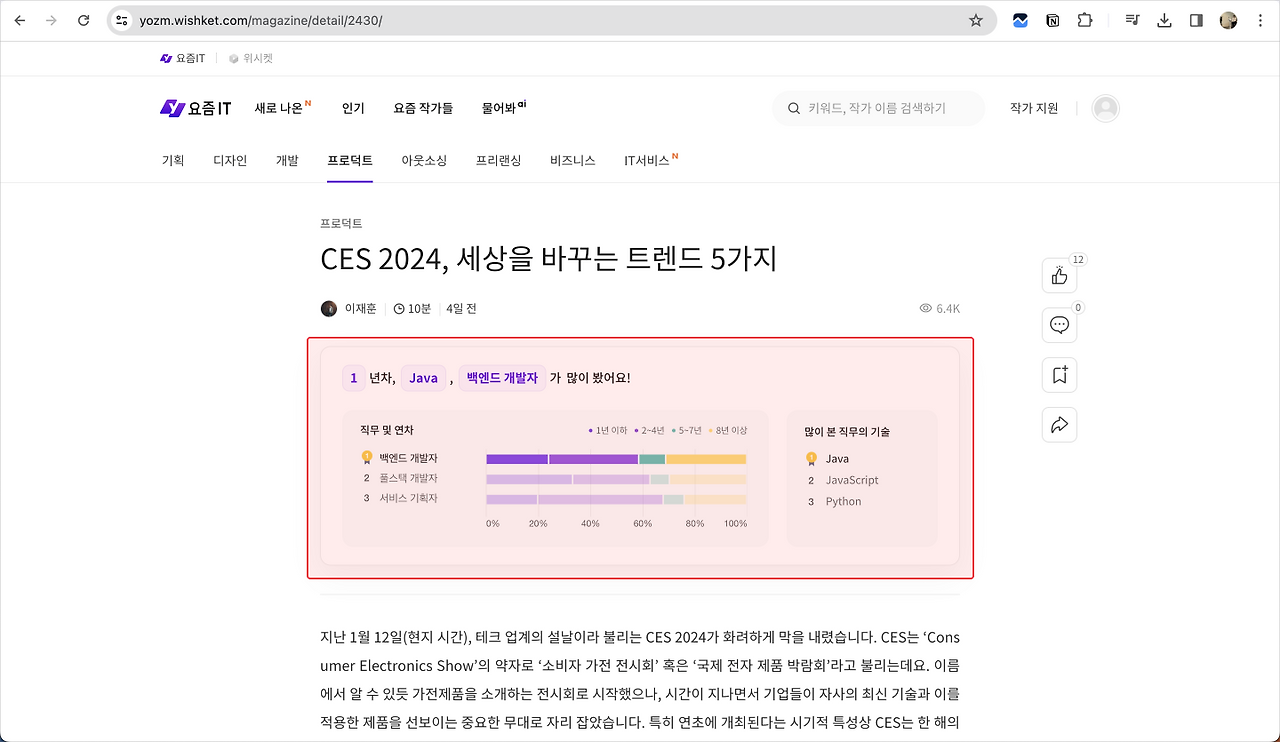1280x742 pixels.
Task: Open the Notion extension icon
Action: click(x=1052, y=20)
